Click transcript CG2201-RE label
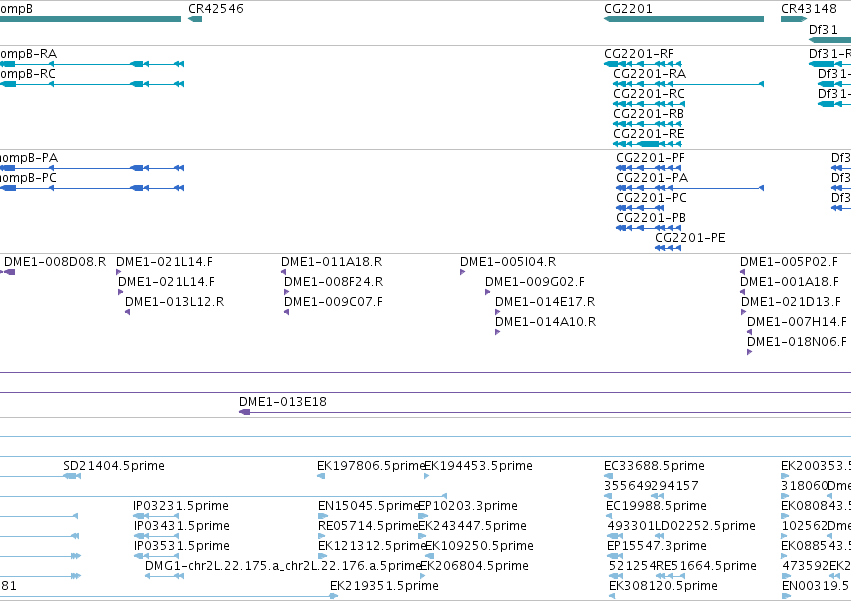Viewport: 851px width, 601px height. pos(649,134)
